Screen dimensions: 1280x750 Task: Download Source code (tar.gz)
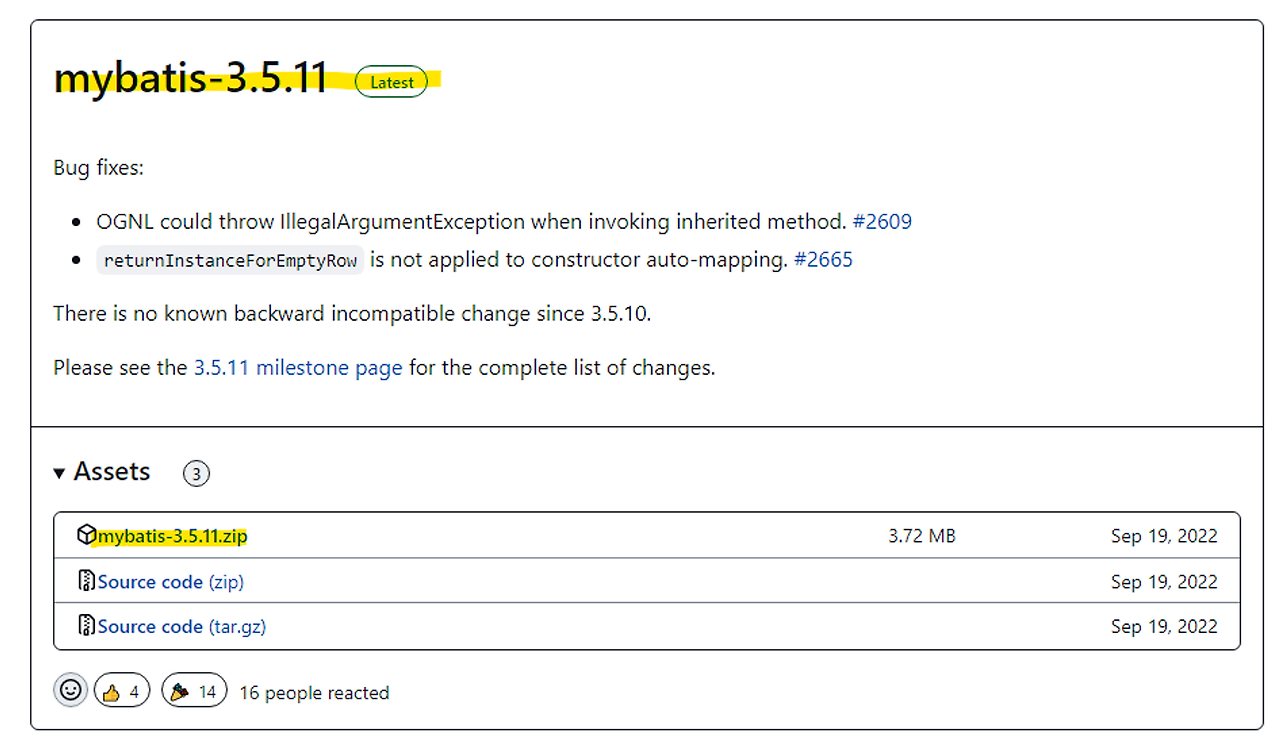(182, 626)
